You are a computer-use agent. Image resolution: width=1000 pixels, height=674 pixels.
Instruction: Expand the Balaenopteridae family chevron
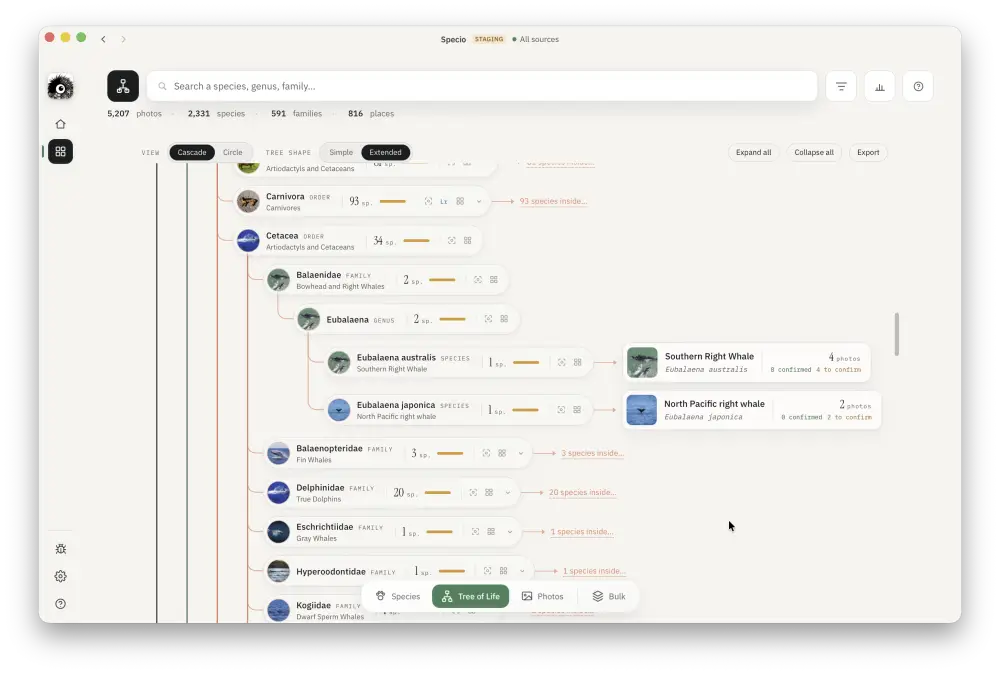520,453
